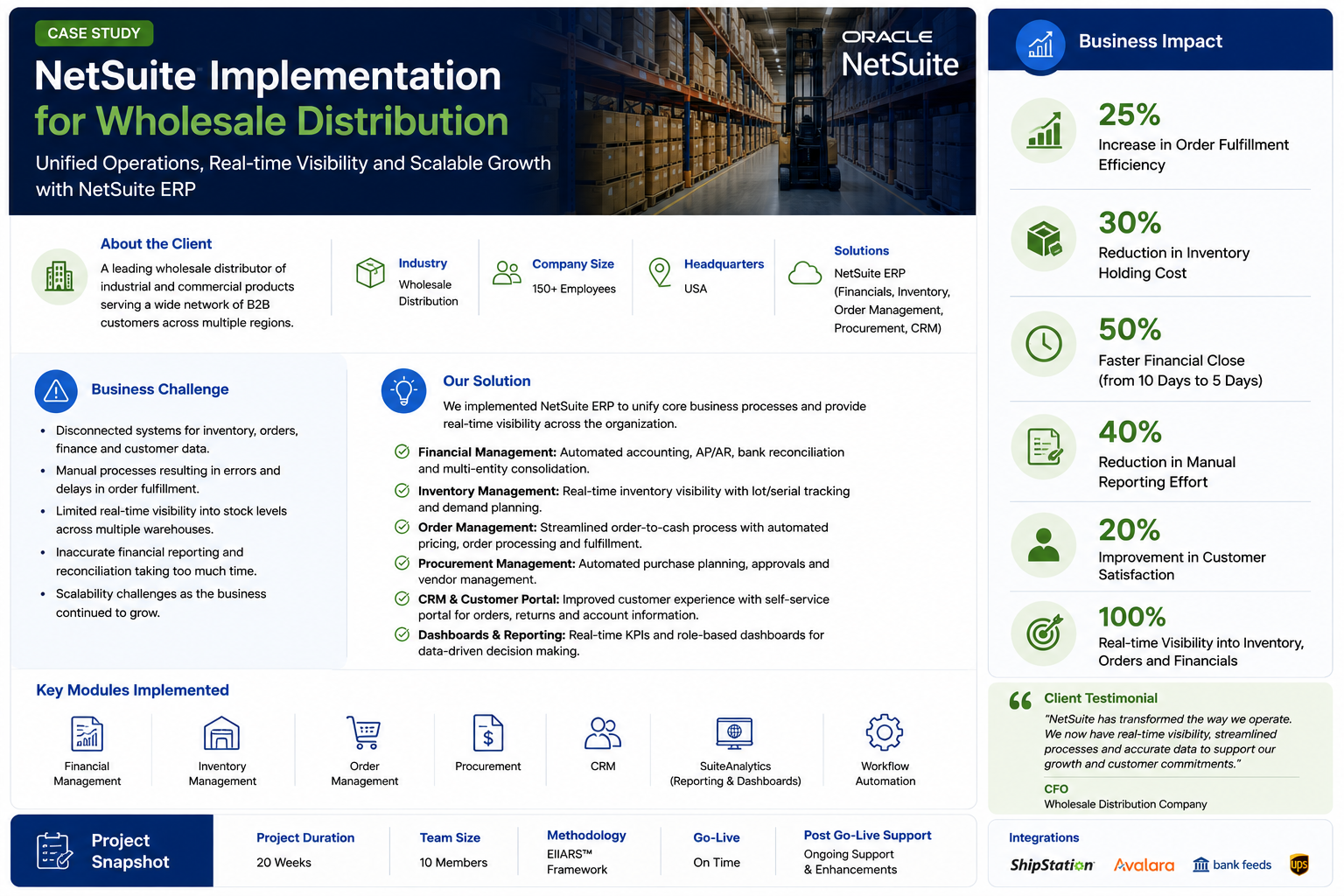Click the checkmark beside Procurement Management bullet
The height and width of the screenshot is (896, 1344).
click(402, 563)
